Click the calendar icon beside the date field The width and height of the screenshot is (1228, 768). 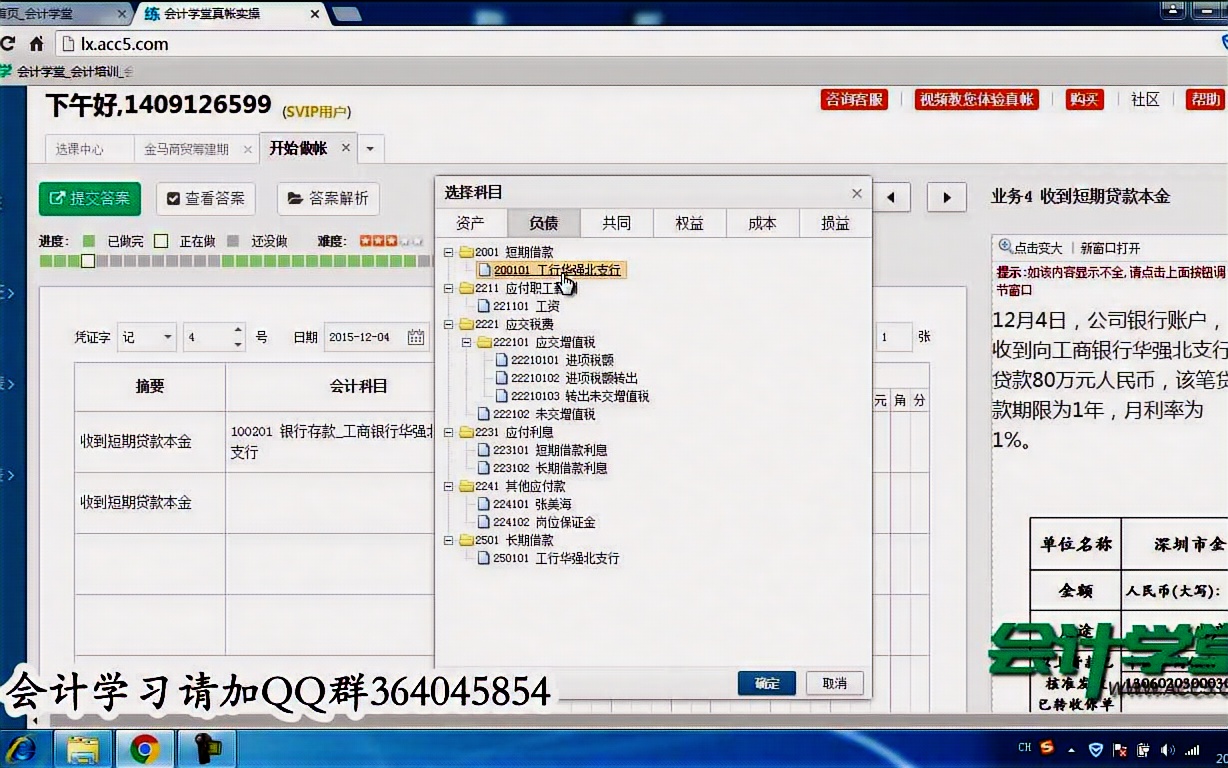pyautogui.click(x=414, y=338)
